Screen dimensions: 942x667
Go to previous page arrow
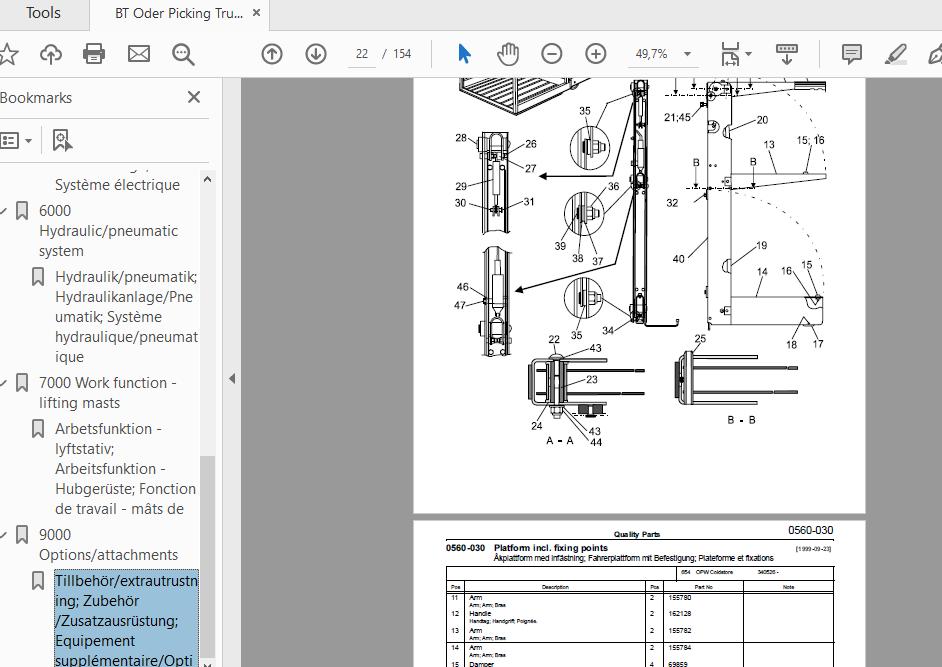pyautogui.click(x=272, y=54)
